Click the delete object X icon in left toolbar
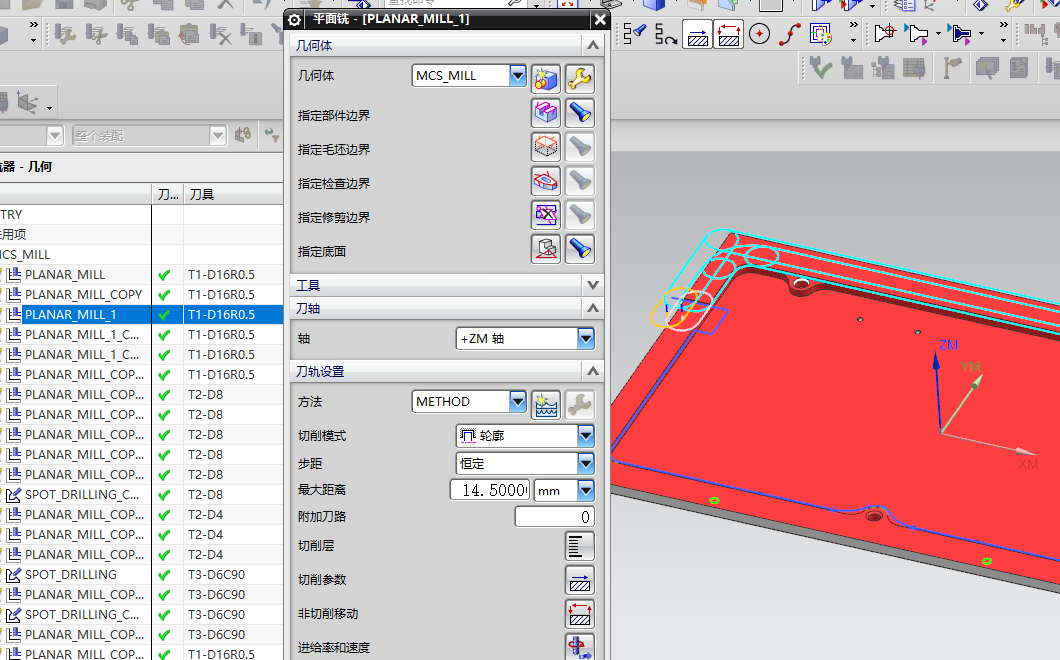Viewport: 1060px width, 660px height. (x=220, y=34)
